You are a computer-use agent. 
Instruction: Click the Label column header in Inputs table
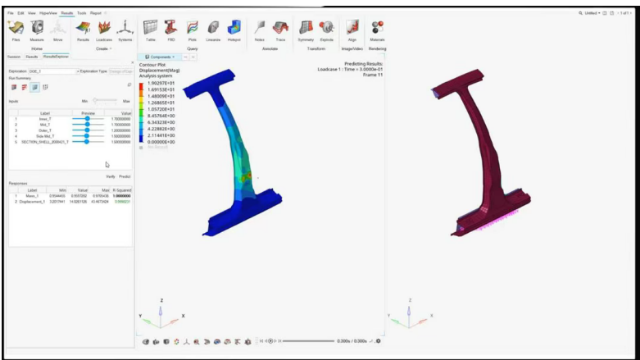click(45, 113)
